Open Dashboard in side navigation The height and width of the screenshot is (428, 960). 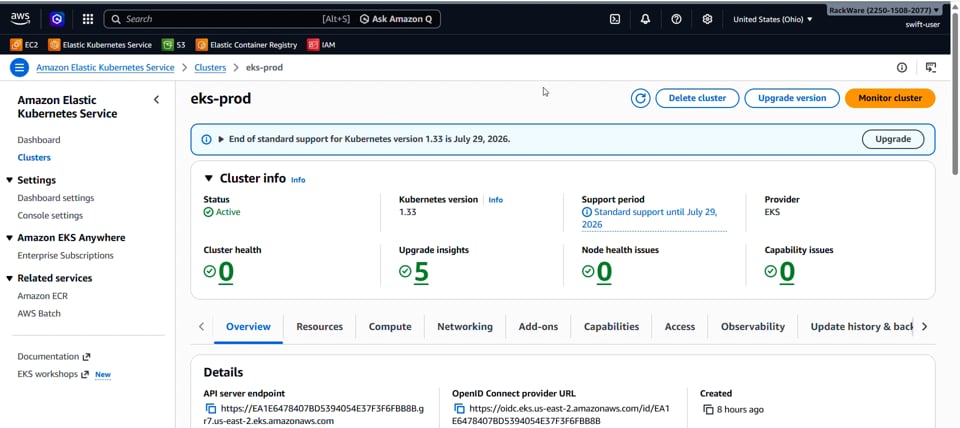pyautogui.click(x=39, y=140)
